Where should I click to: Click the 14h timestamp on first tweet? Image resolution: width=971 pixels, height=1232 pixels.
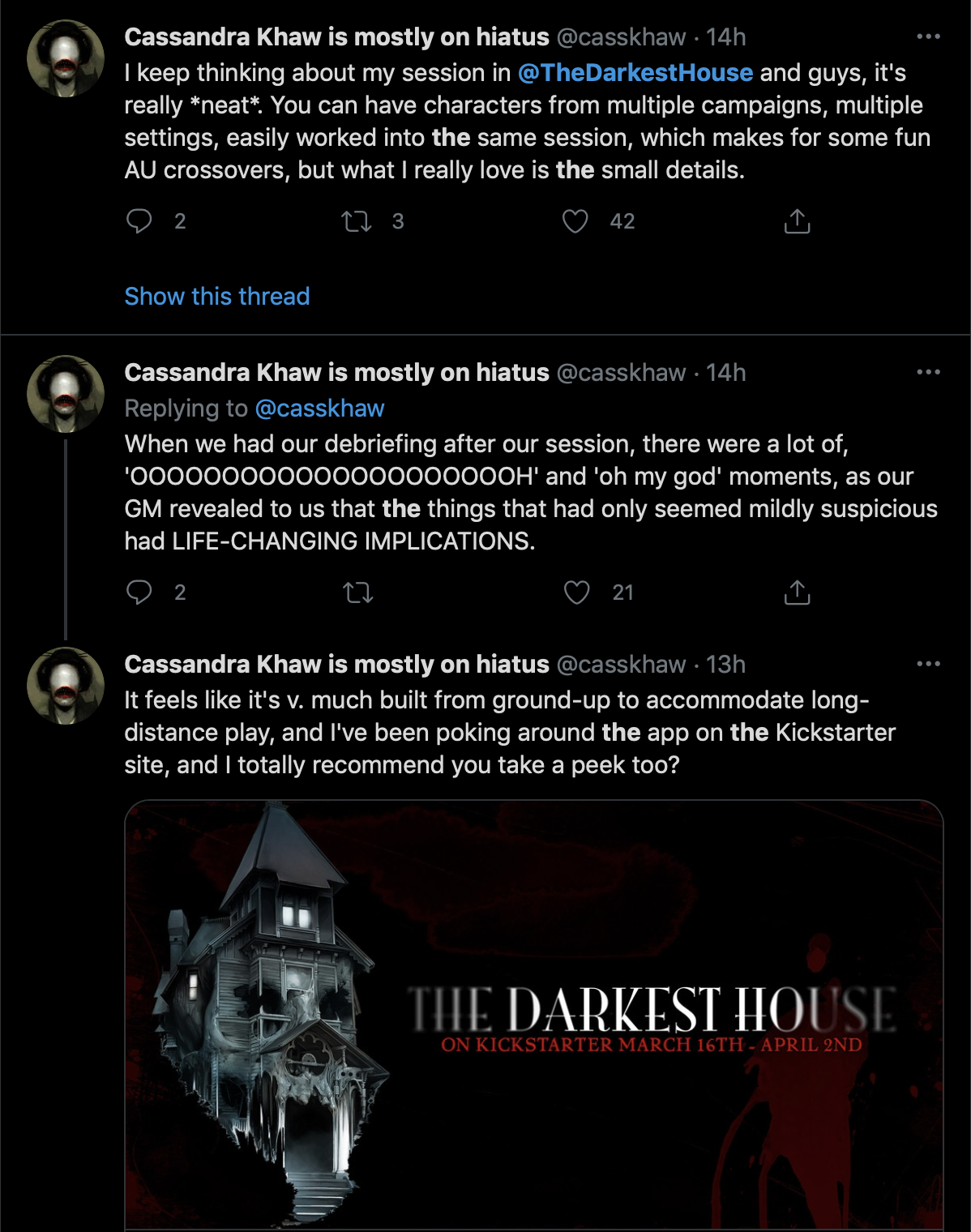pos(725,37)
